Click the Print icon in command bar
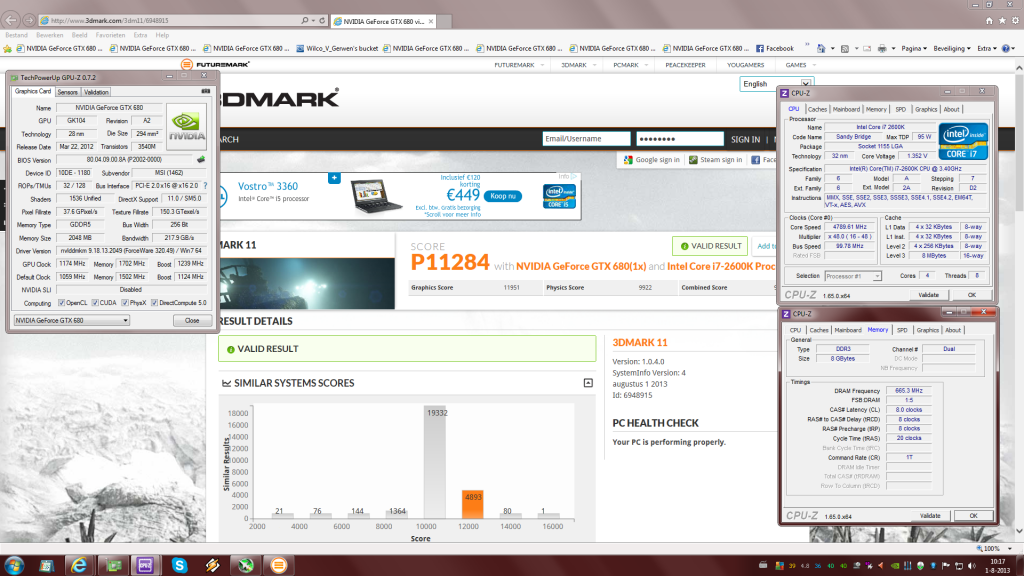Image resolution: width=1024 pixels, height=576 pixels. tap(882, 48)
